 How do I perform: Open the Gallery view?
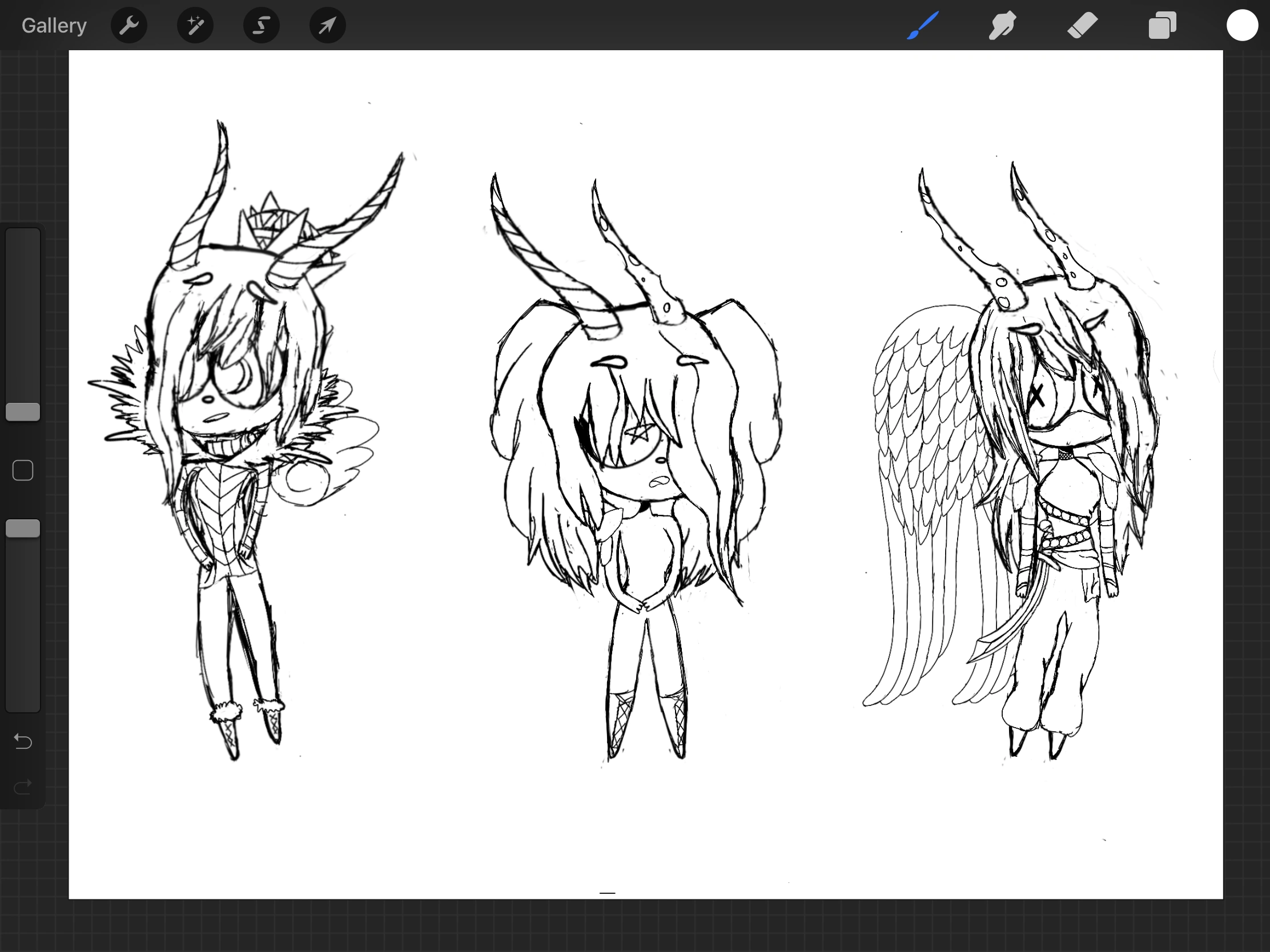pos(54,26)
